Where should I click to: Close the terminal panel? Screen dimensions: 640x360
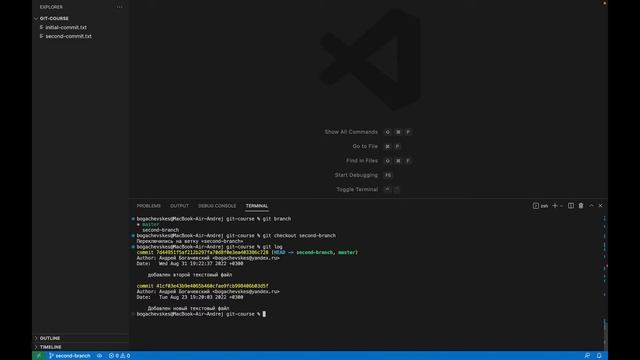coord(600,206)
